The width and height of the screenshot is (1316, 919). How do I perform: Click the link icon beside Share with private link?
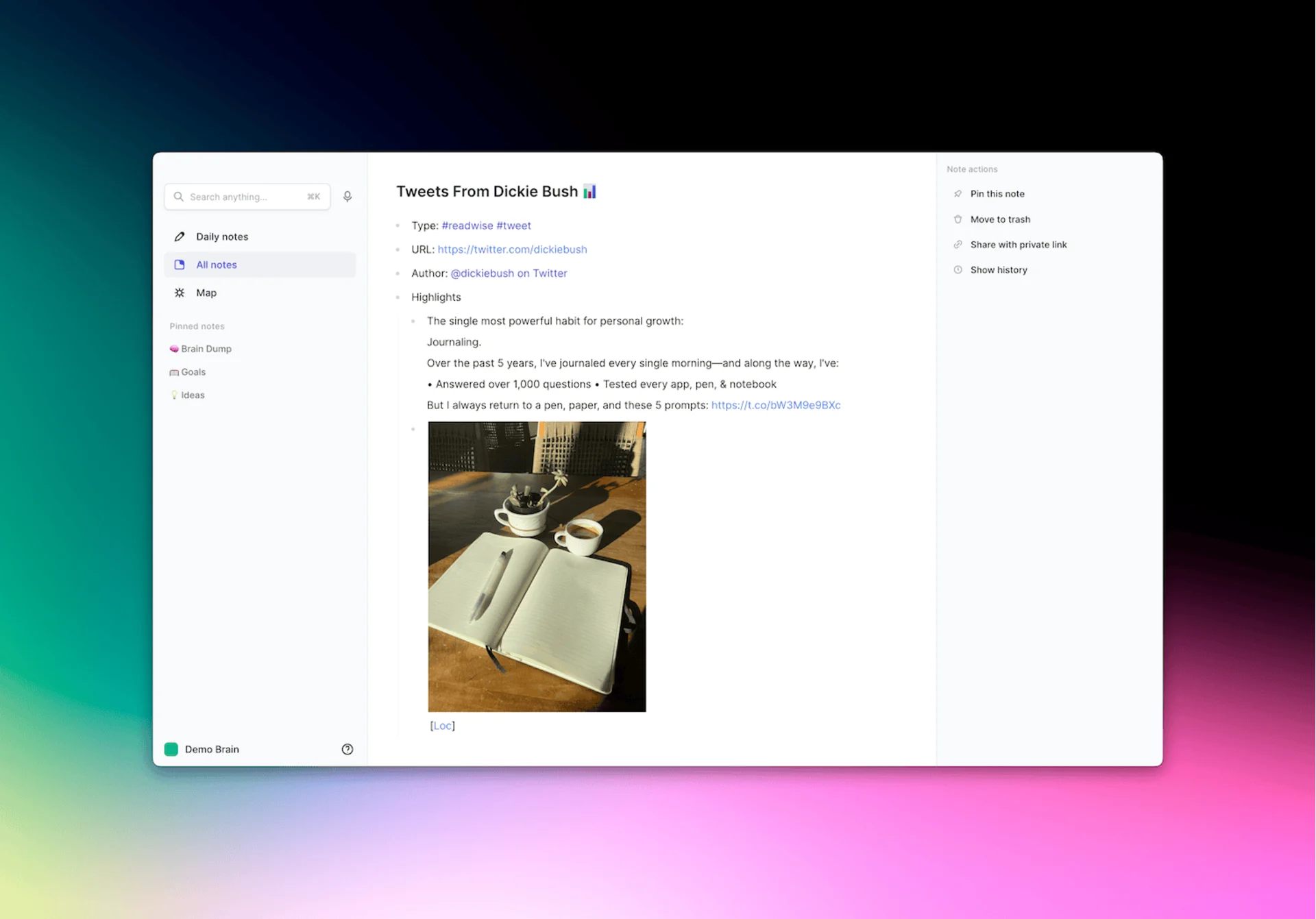click(958, 244)
